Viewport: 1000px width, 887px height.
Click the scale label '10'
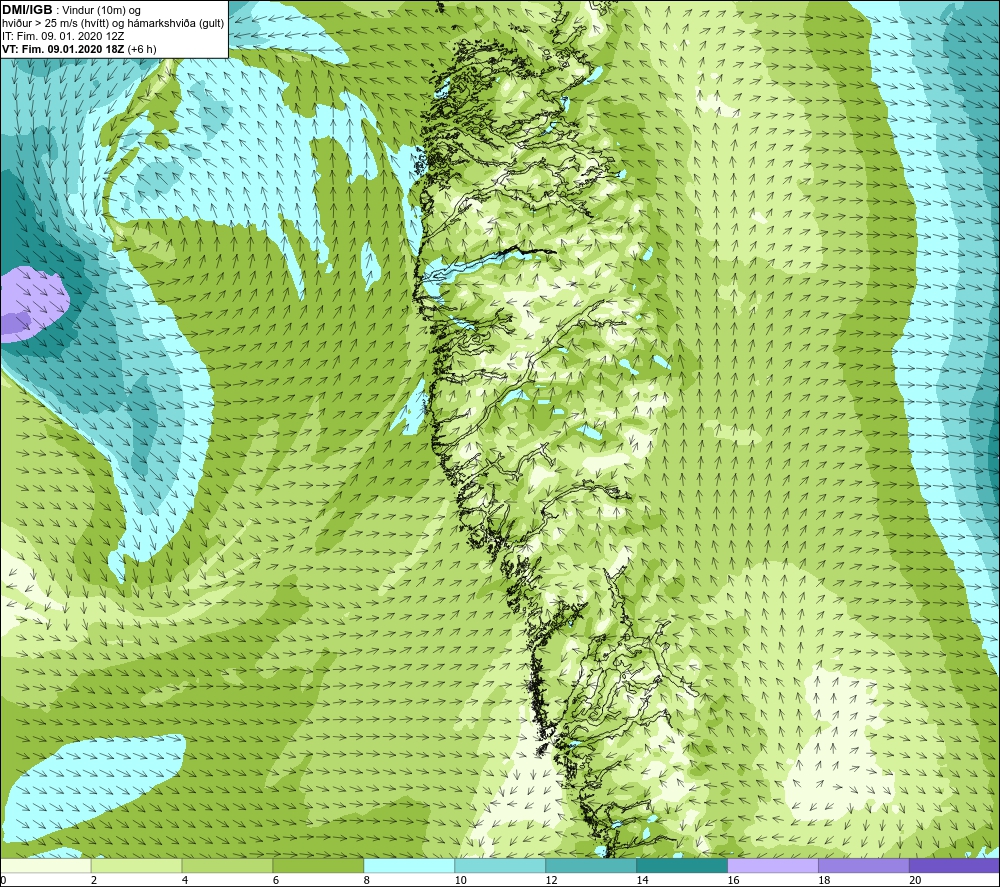coord(460,881)
